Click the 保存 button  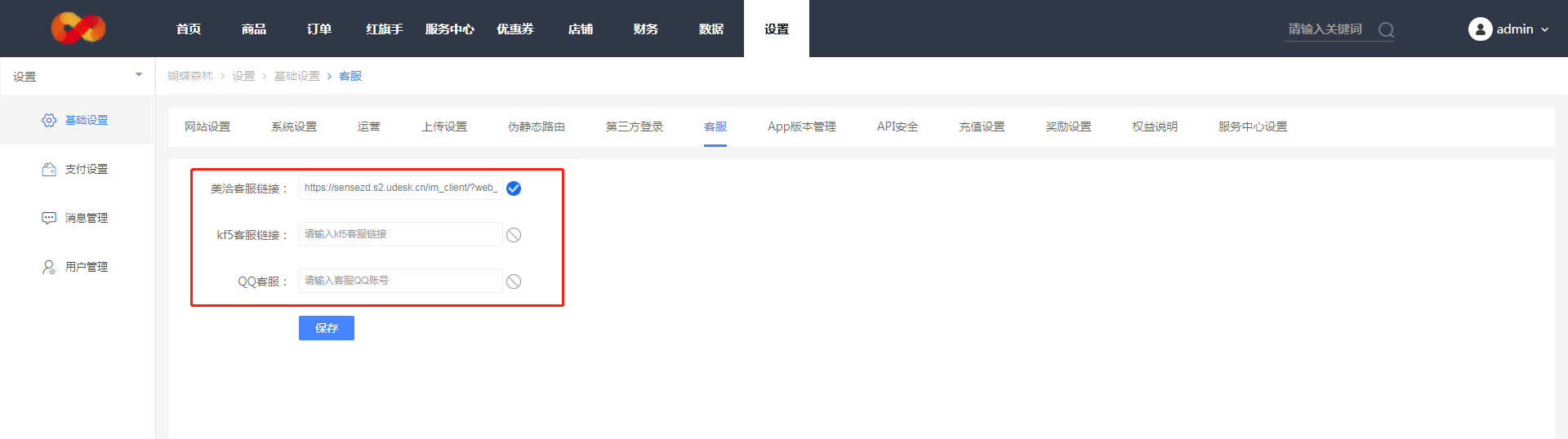click(x=327, y=328)
